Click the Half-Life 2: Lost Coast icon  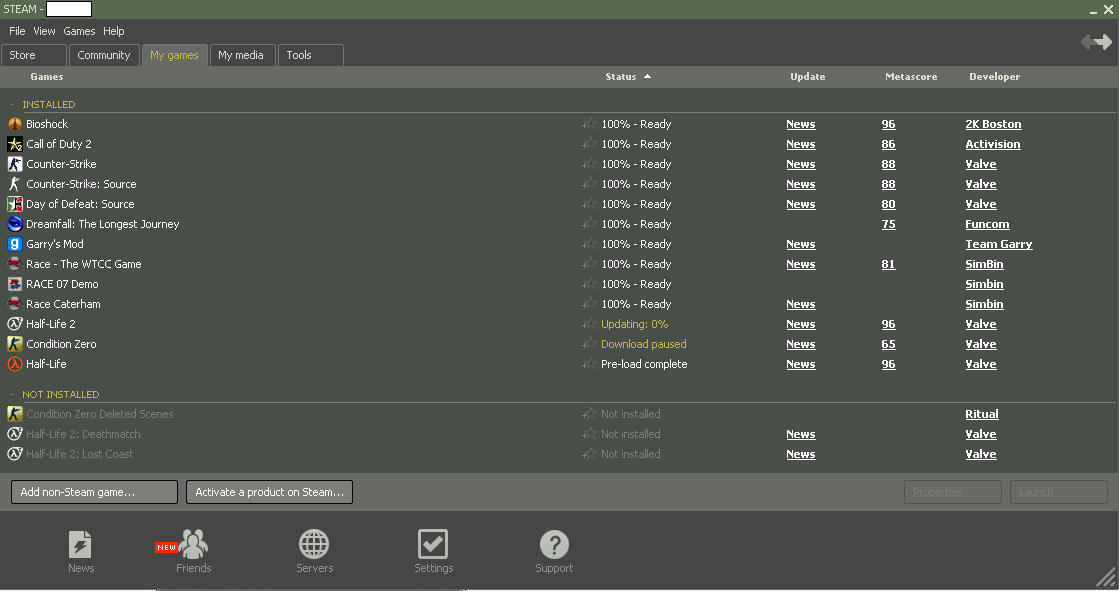[14, 454]
